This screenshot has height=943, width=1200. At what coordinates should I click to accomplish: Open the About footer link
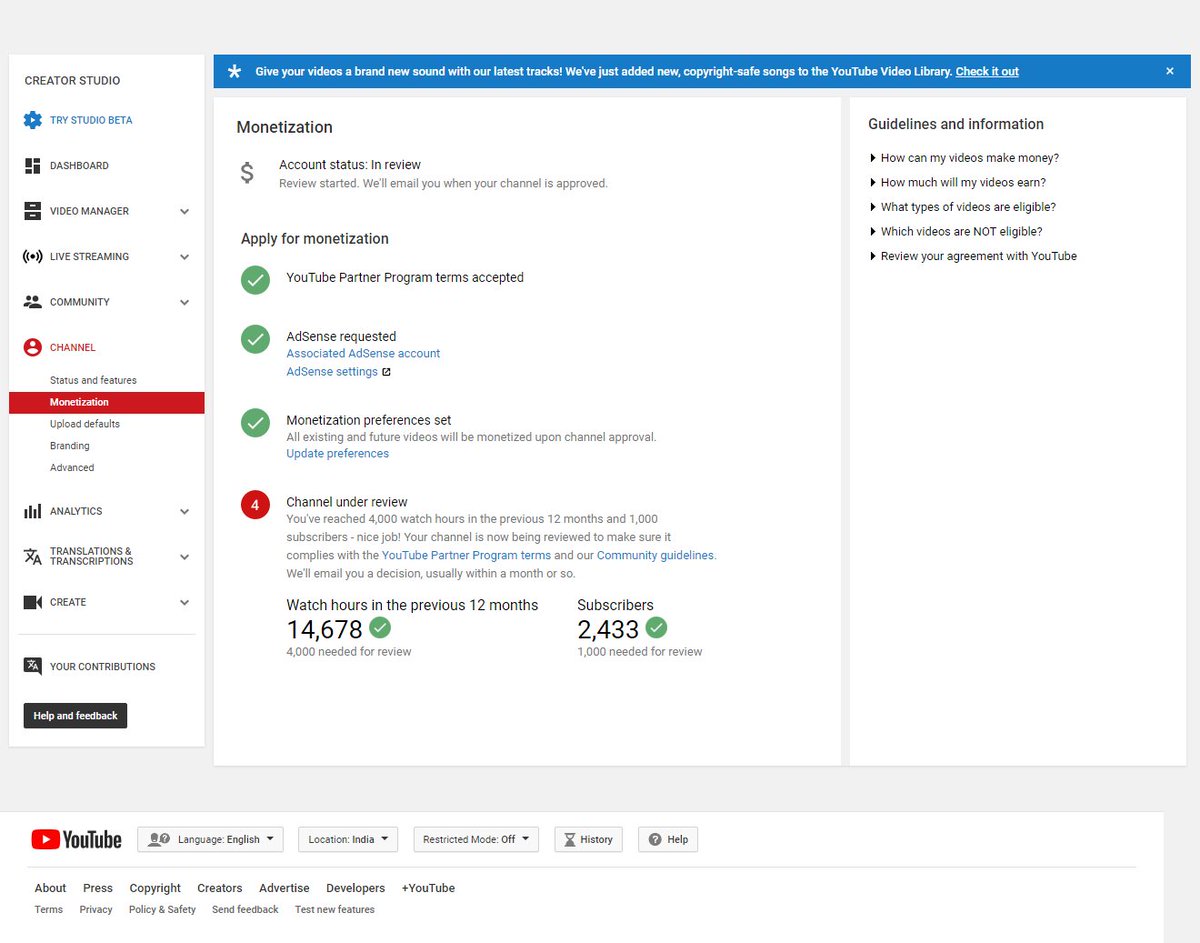pos(50,888)
